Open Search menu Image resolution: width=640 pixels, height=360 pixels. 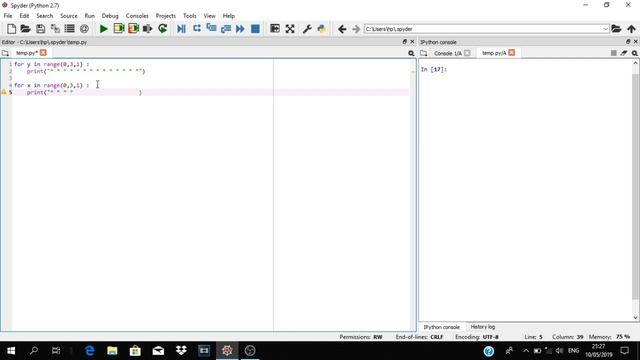pyautogui.click(x=44, y=16)
